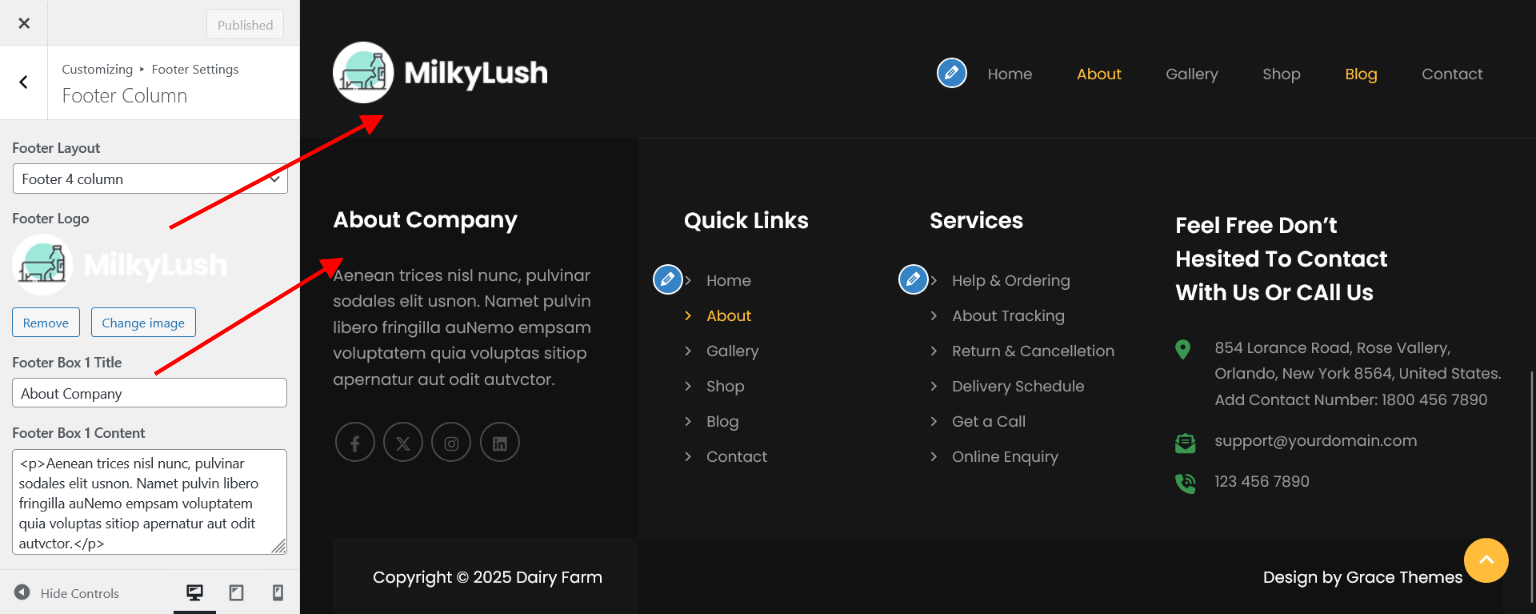Image resolution: width=1536 pixels, height=614 pixels.
Task: Click the Change image button
Action: (143, 323)
